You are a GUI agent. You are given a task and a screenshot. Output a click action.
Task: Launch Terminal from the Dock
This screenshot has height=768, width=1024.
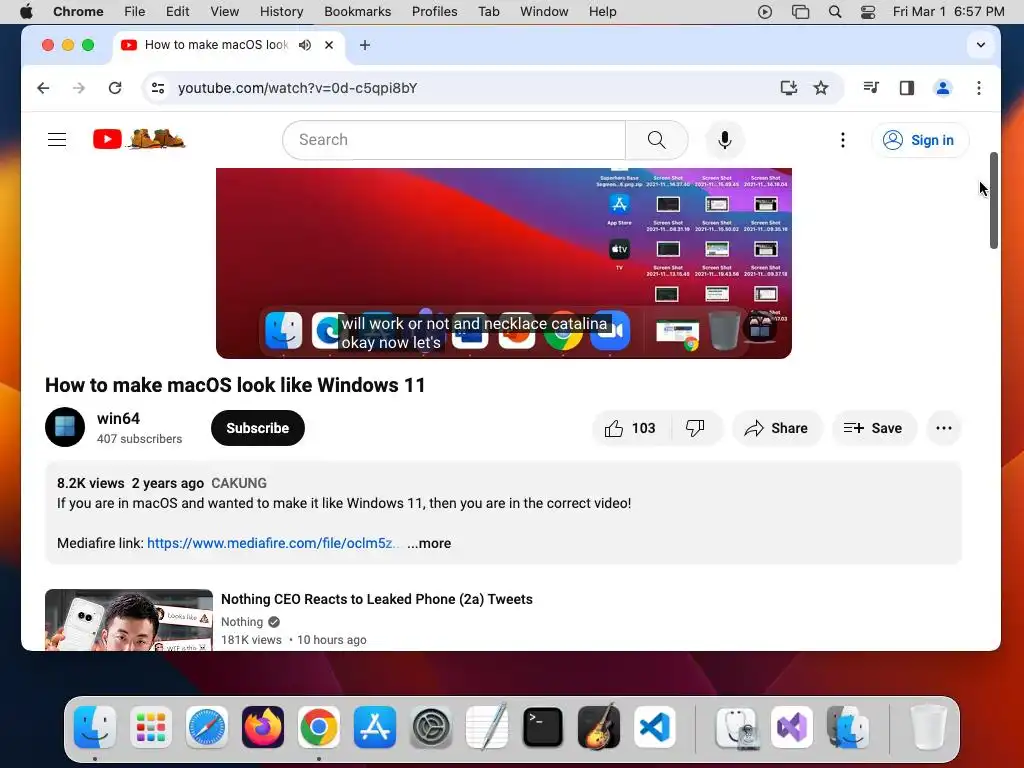[543, 727]
